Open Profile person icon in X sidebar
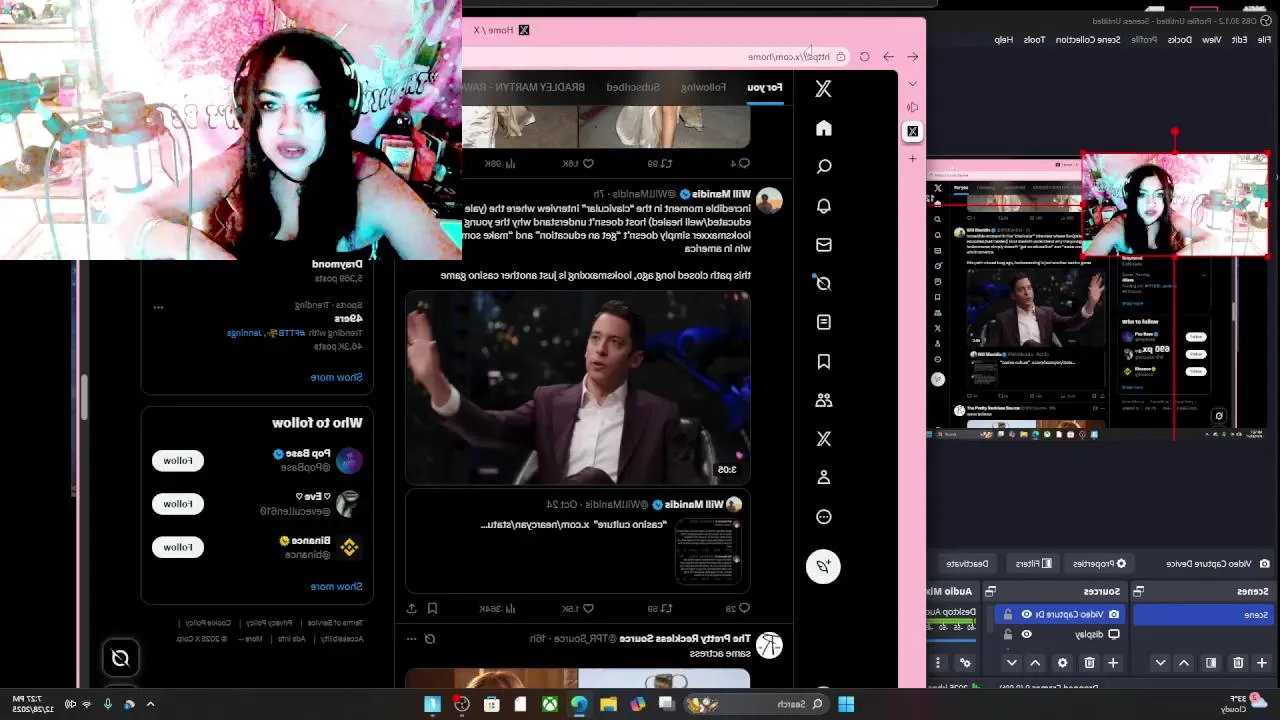 pyautogui.click(x=823, y=478)
